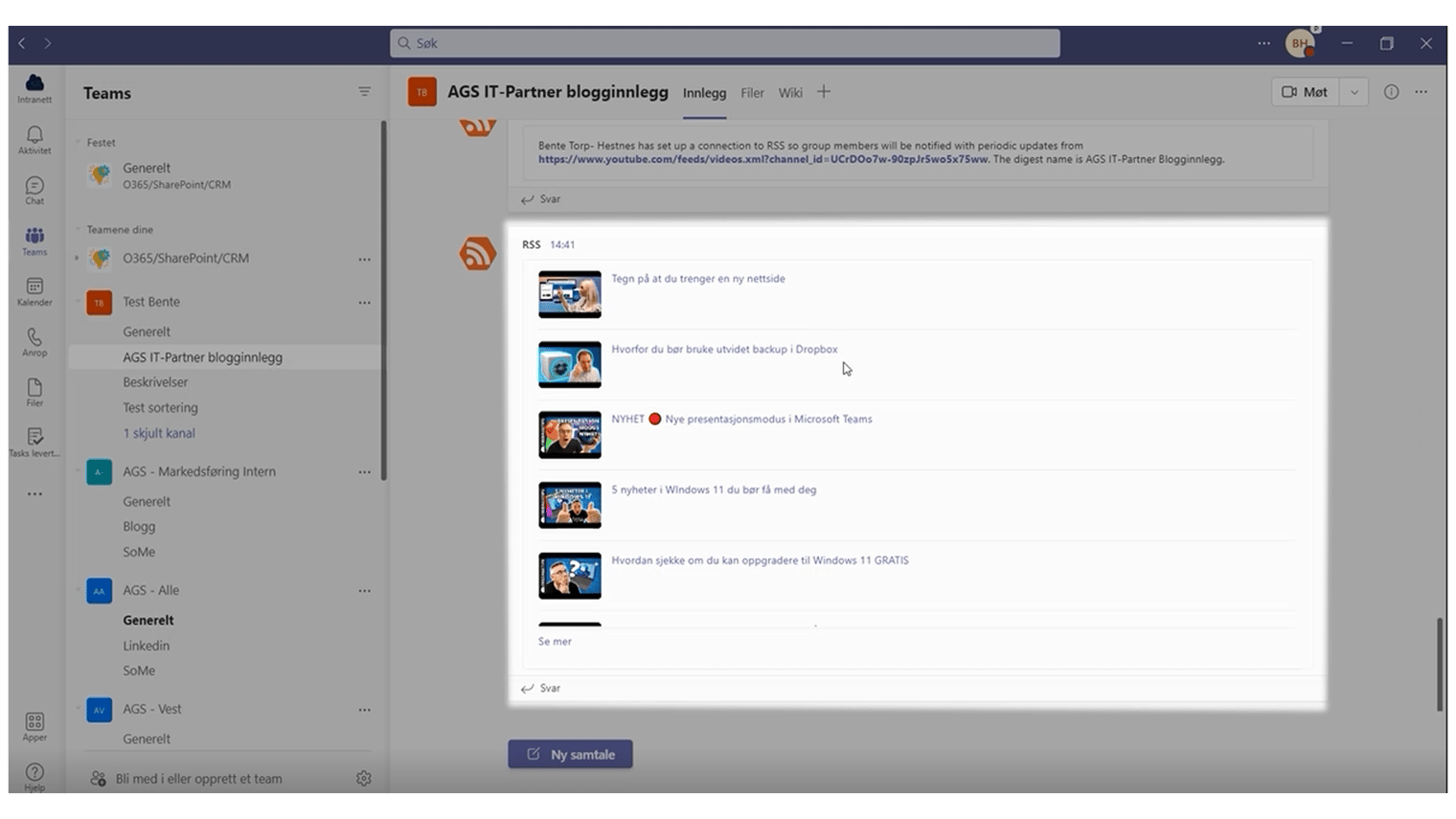Image resolution: width=1456 pixels, height=819 pixels.
Task: Open the dropdown next to the Møt button
Action: pos(1354,91)
